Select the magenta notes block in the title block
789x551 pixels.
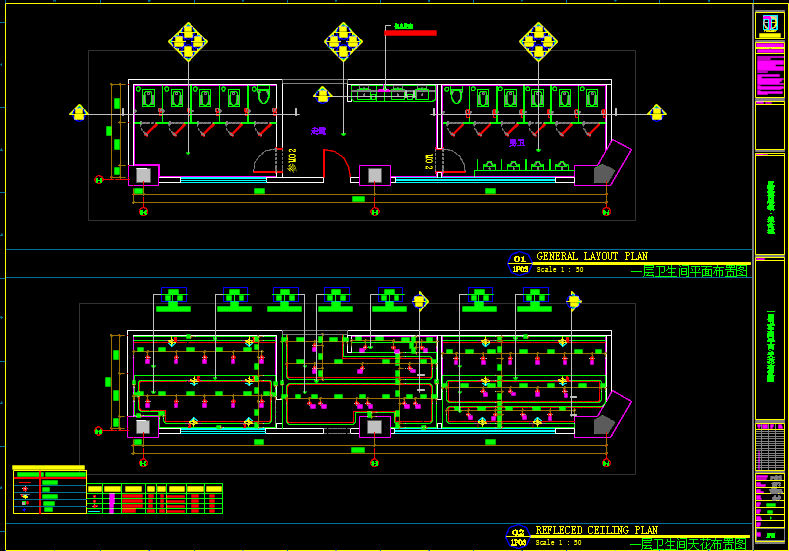[770, 73]
